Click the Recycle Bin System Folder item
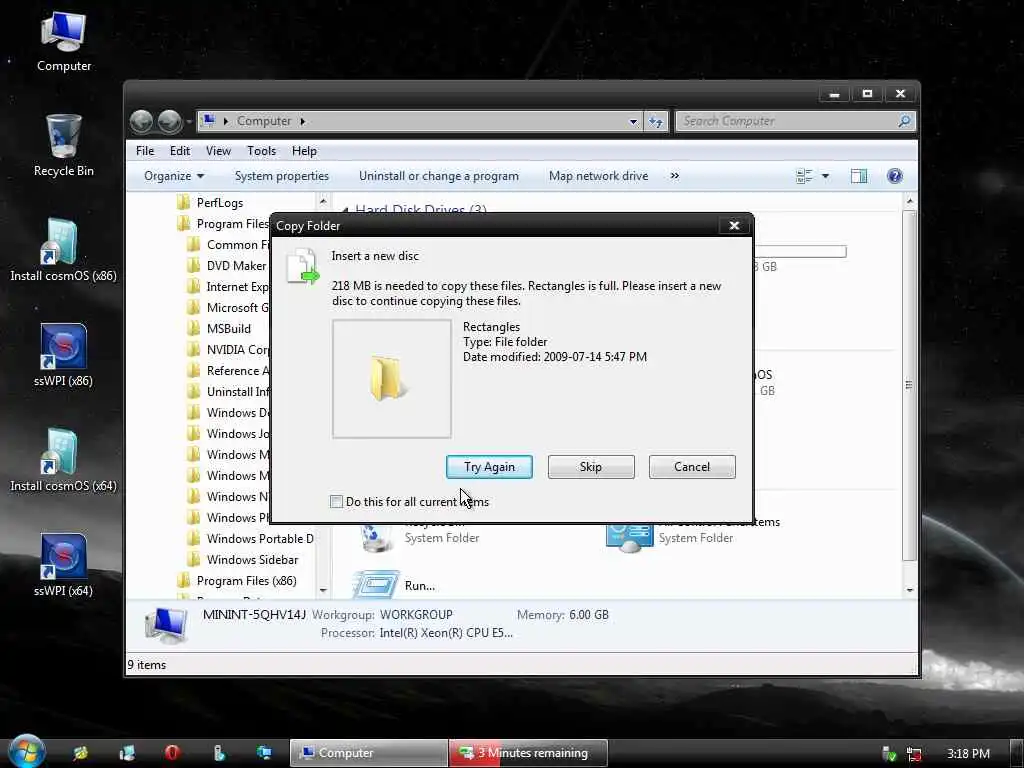The width and height of the screenshot is (1024, 768). click(x=421, y=537)
